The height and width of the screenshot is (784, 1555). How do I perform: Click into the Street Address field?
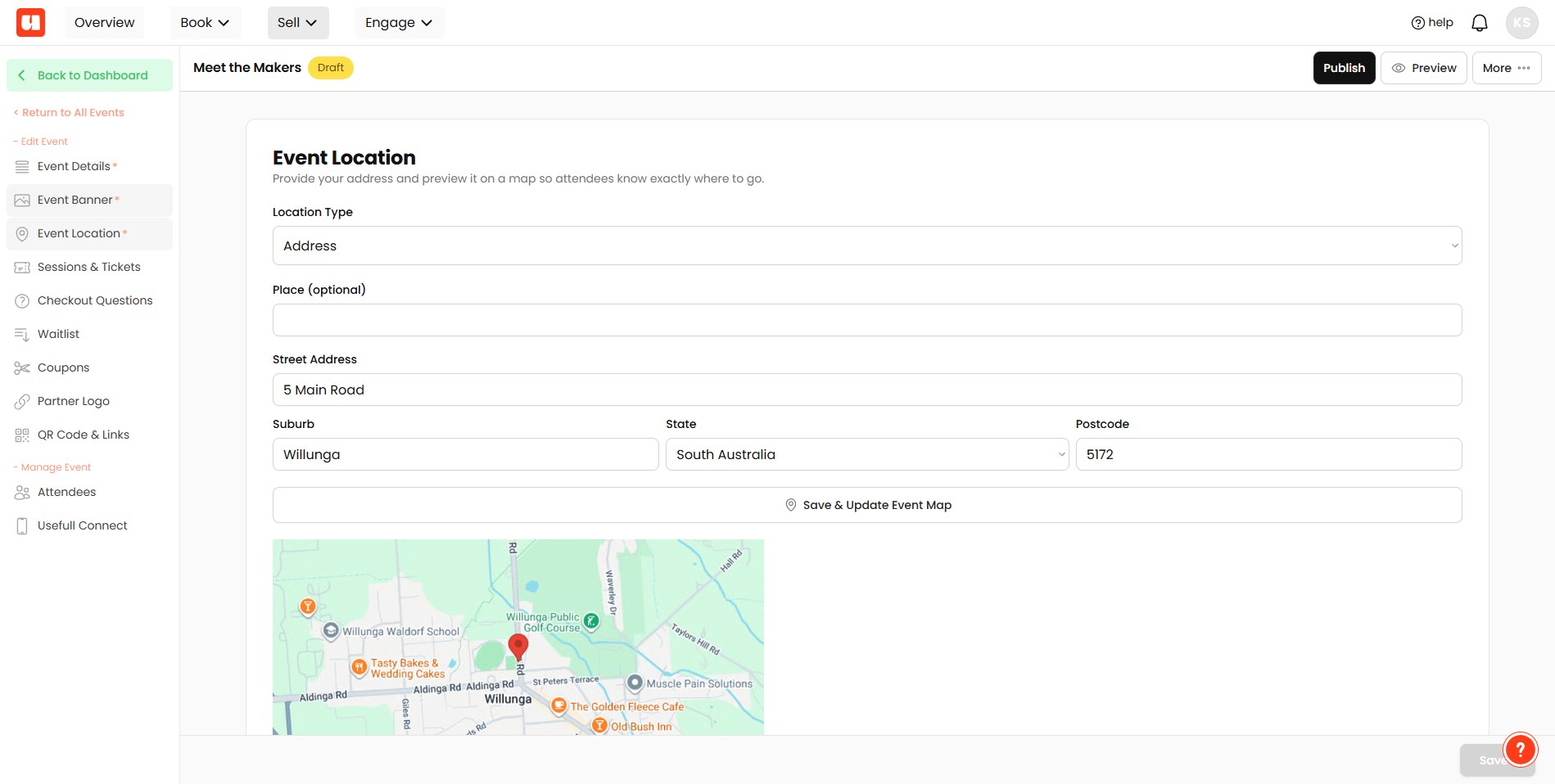point(867,390)
